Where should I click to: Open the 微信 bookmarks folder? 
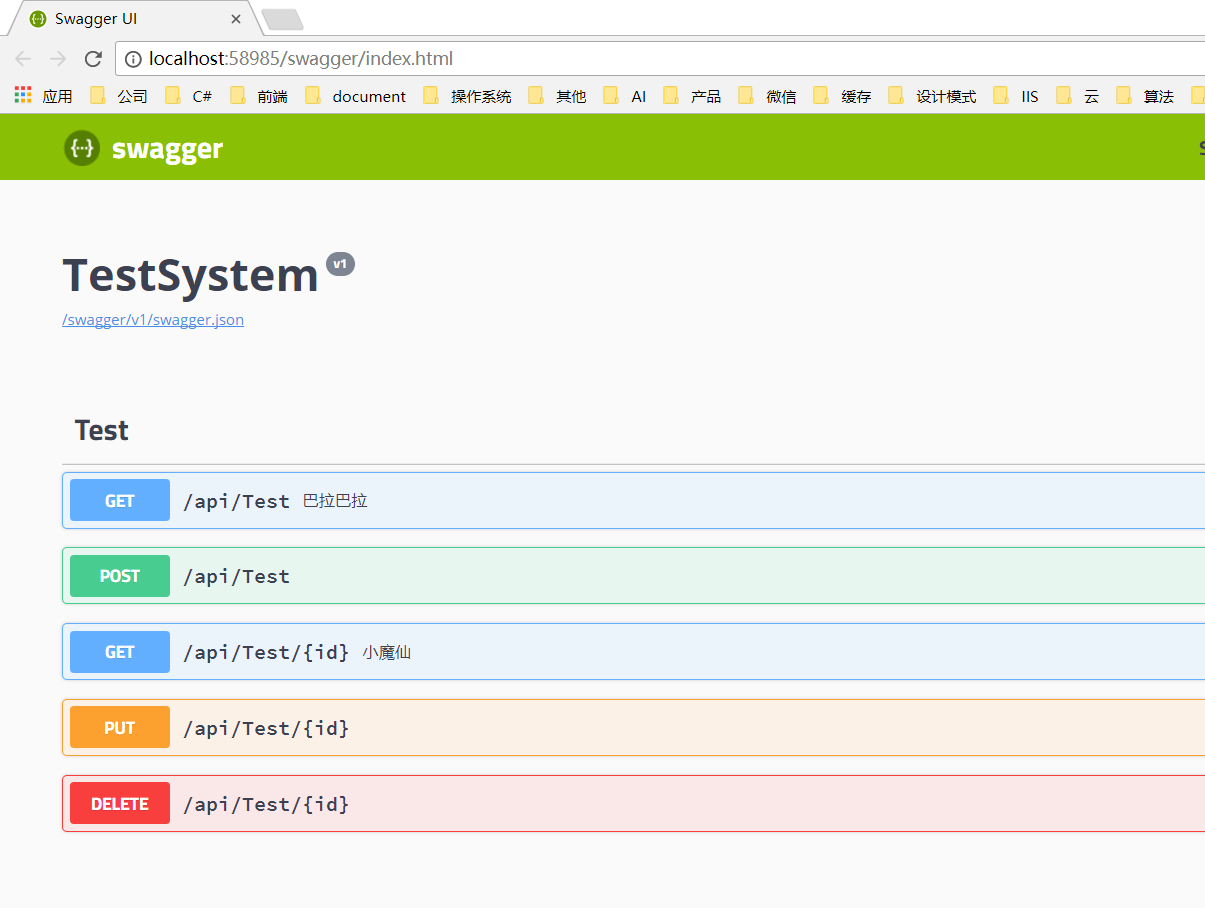point(768,96)
